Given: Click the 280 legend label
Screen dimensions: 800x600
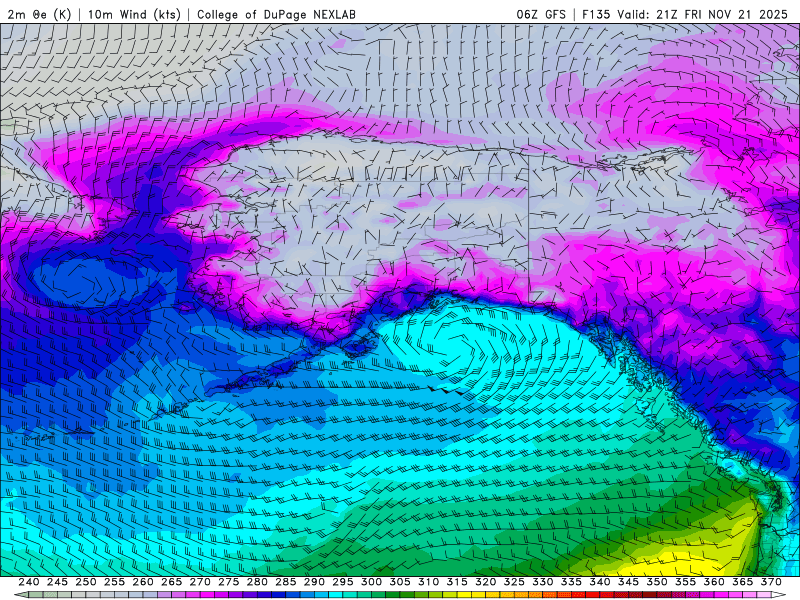Looking at the screenshot, I should click(x=257, y=582).
